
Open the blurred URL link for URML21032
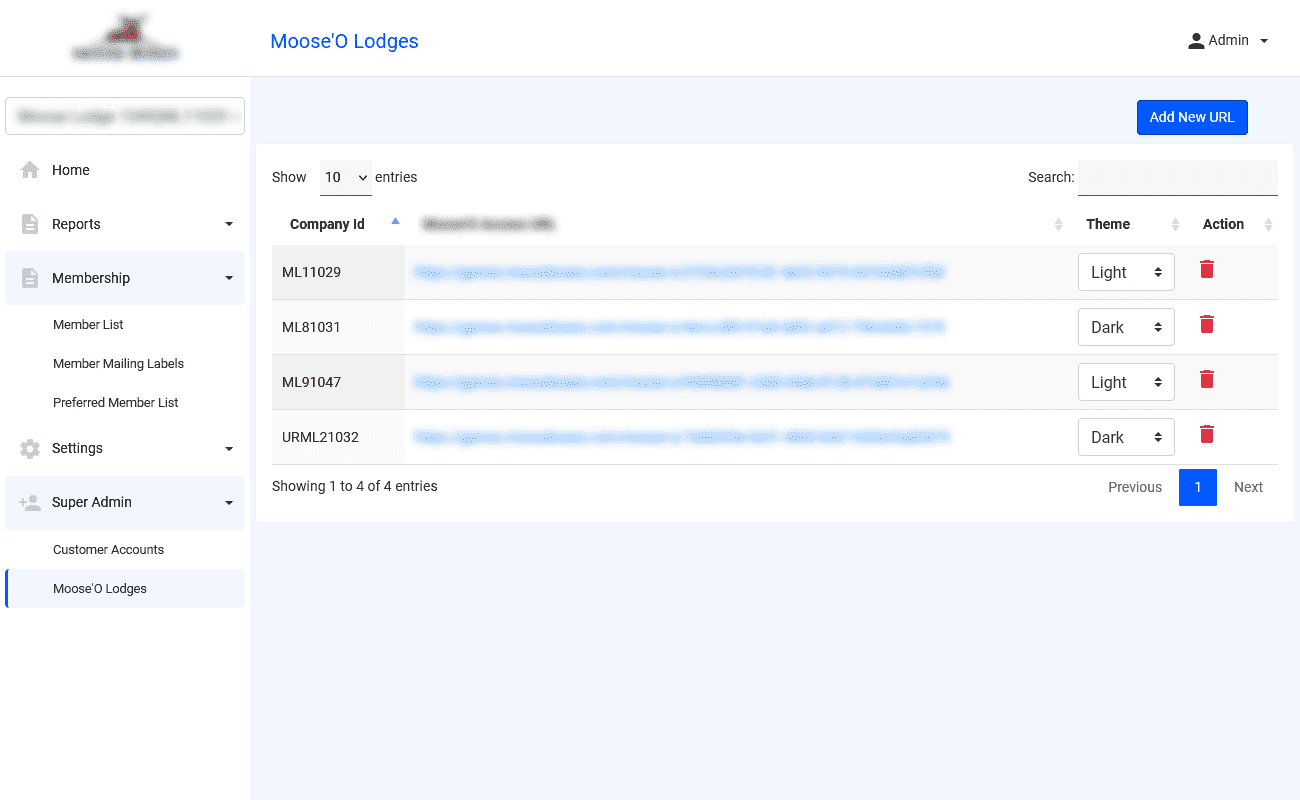[681, 436]
